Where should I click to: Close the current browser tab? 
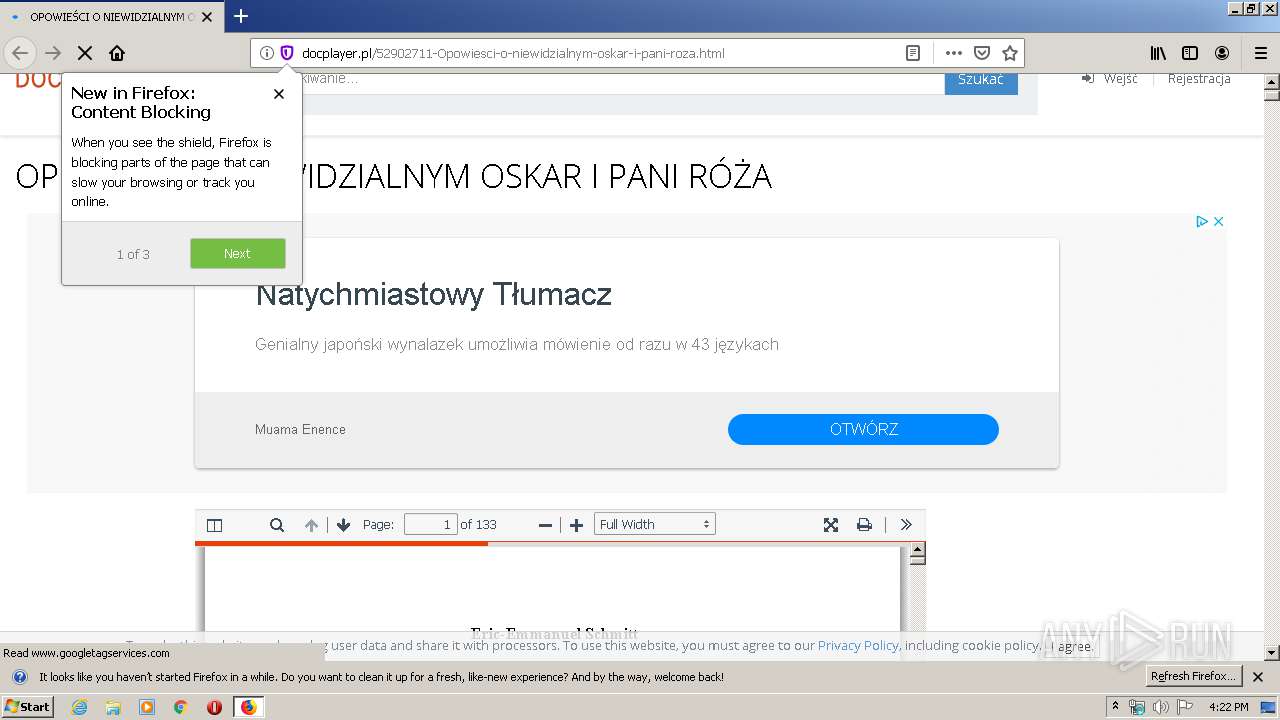coord(207,17)
